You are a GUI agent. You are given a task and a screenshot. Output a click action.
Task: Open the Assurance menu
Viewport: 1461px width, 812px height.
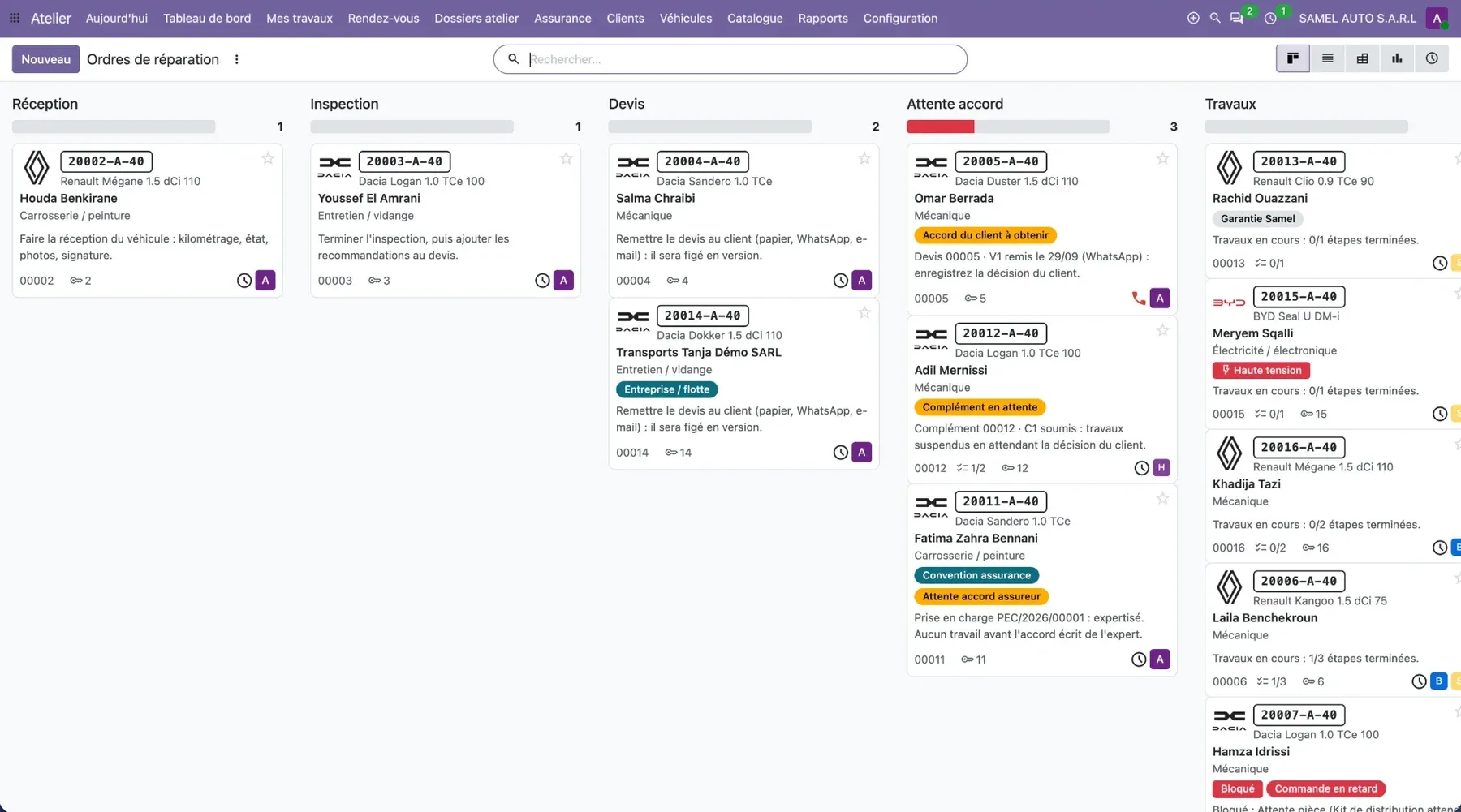click(562, 18)
